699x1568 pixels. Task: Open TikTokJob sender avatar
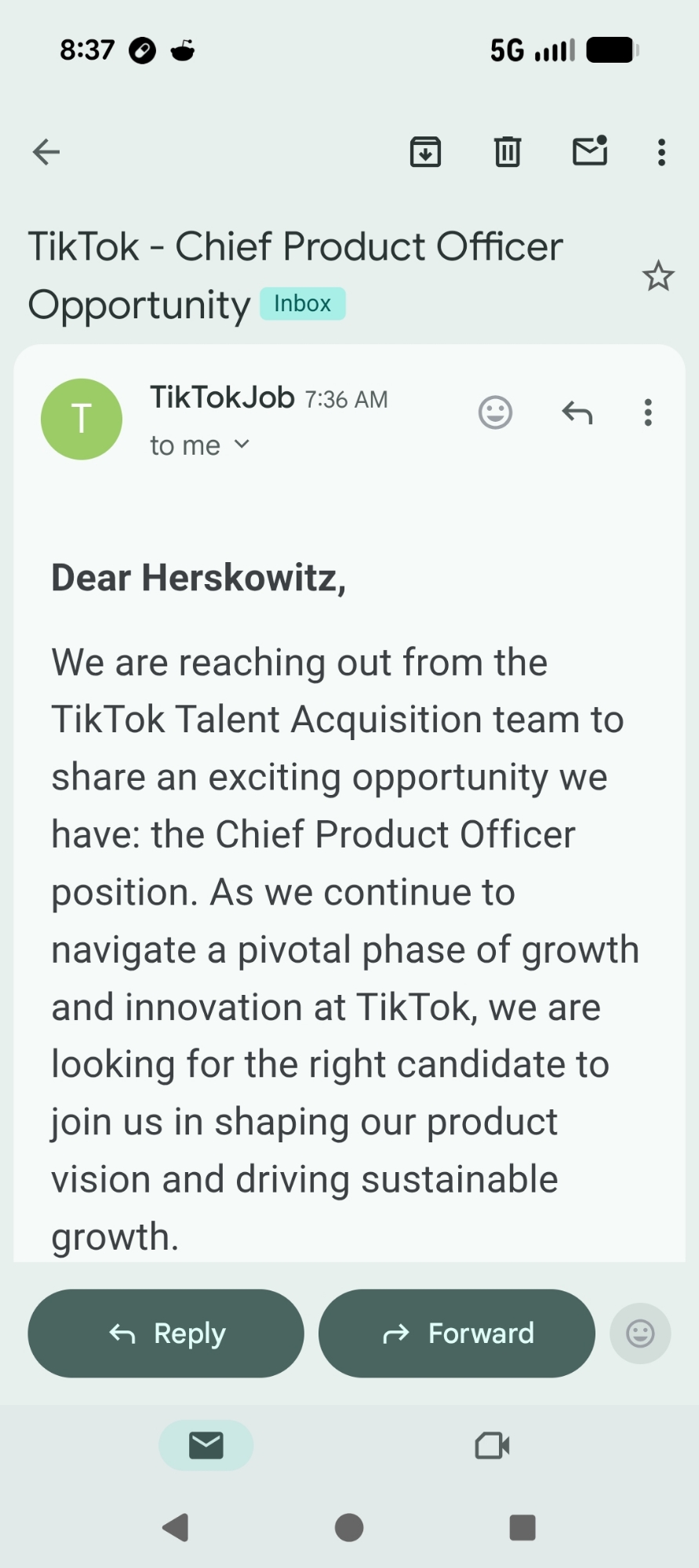point(82,419)
